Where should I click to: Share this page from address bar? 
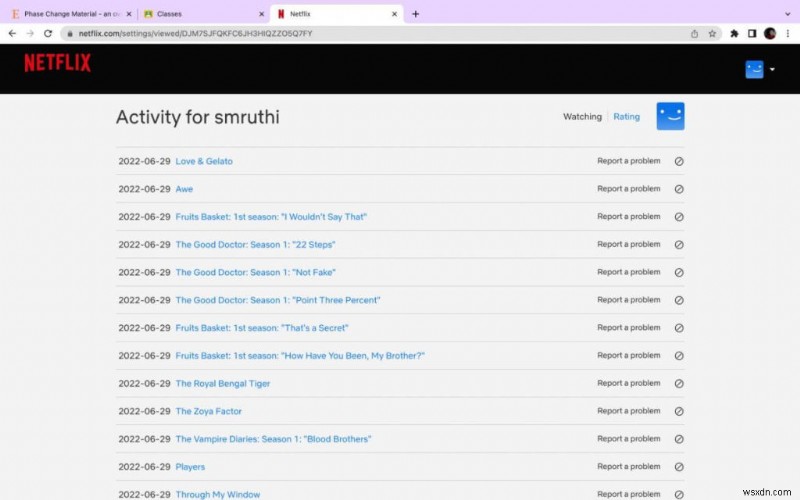click(x=694, y=34)
